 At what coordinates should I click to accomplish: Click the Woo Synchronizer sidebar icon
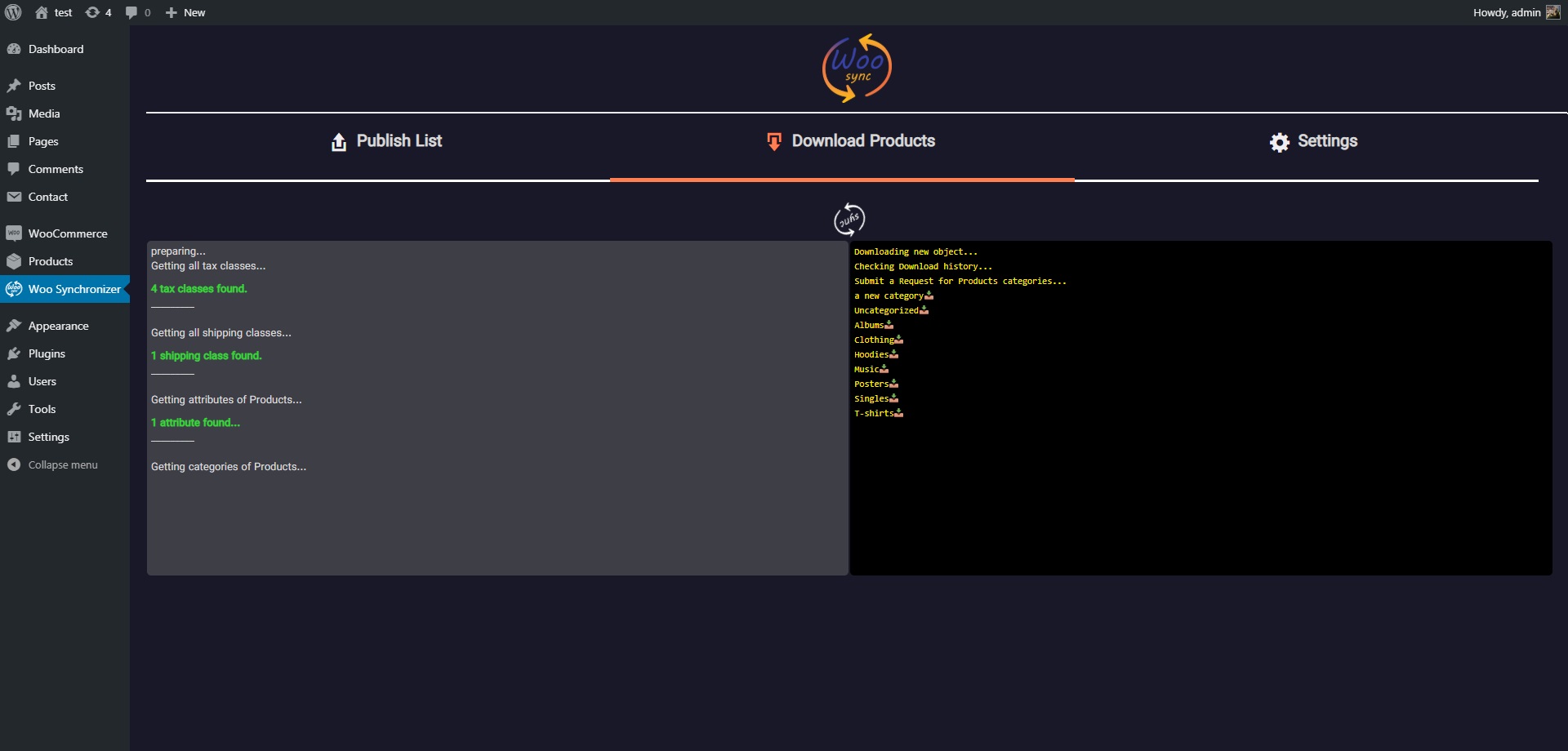(14, 289)
